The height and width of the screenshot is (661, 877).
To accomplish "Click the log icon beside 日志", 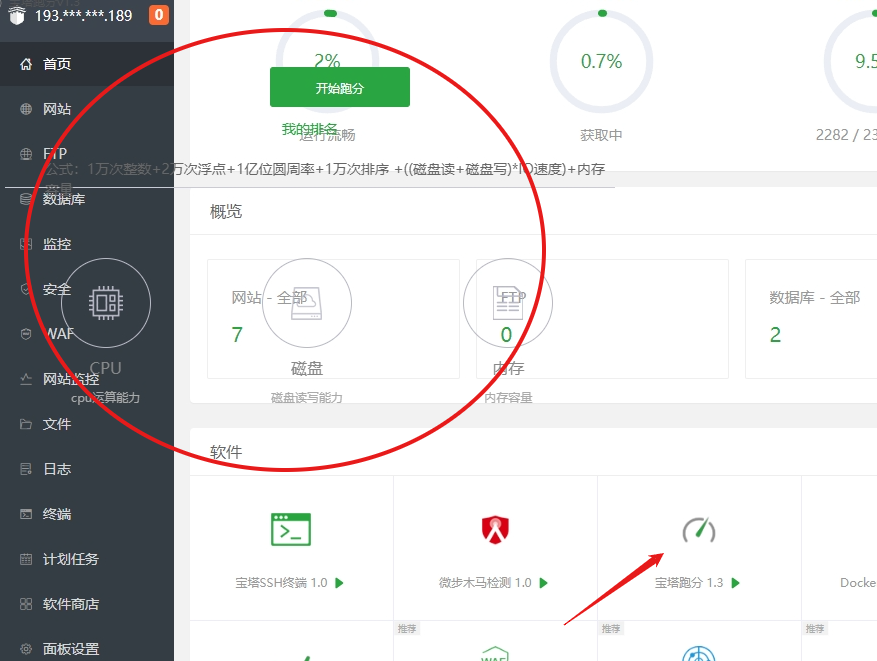I will 26,469.
